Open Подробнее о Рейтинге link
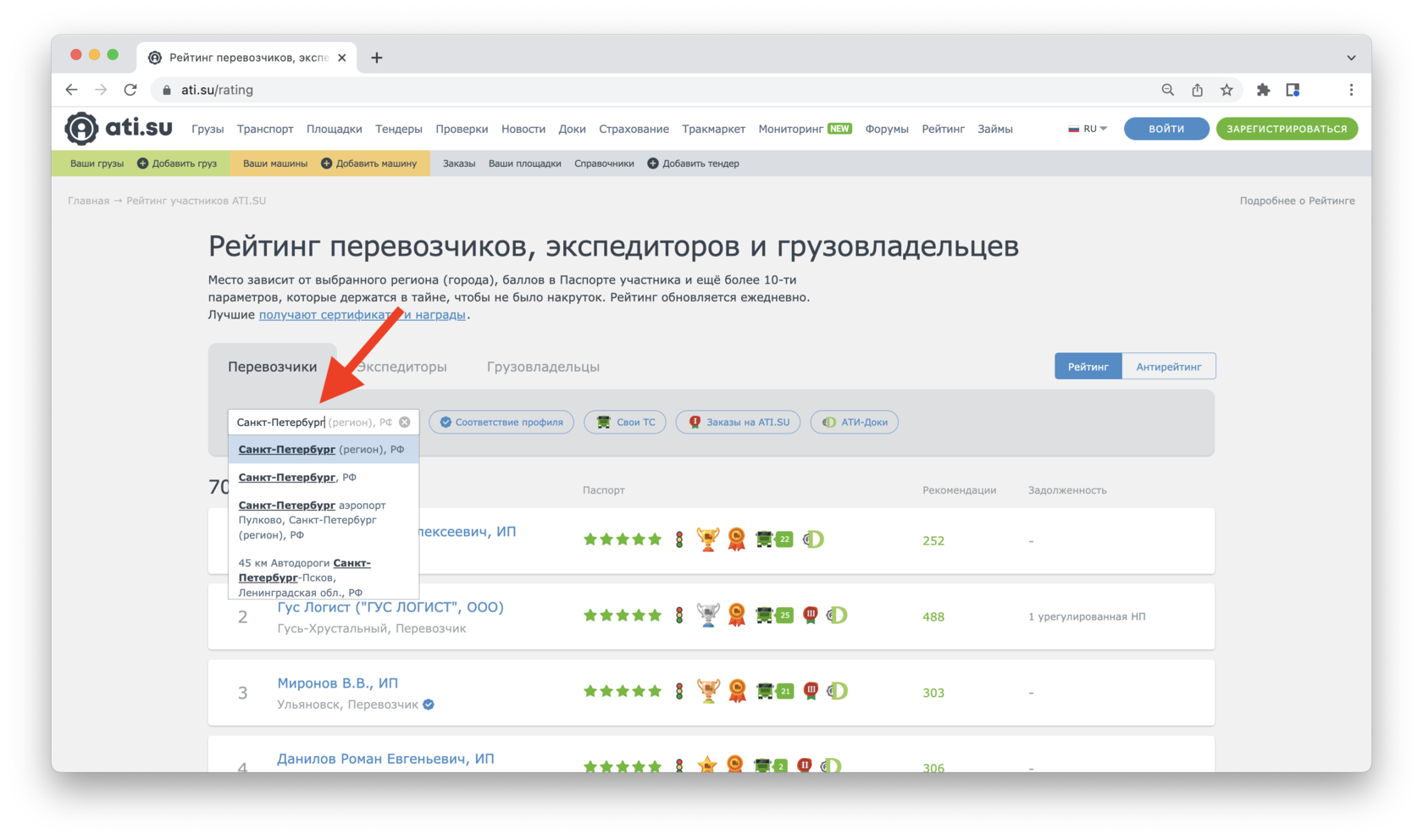The width and height of the screenshot is (1423, 840). (1297, 201)
